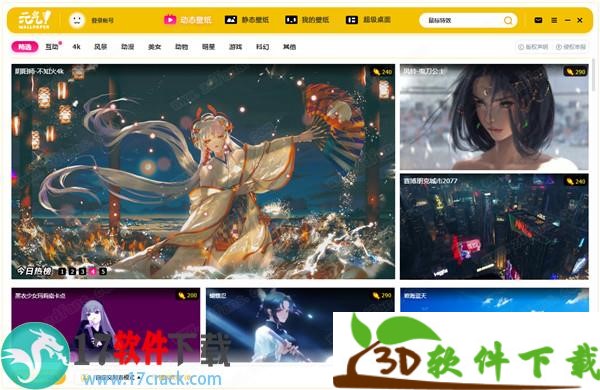Show hot list slide 2

72,271
